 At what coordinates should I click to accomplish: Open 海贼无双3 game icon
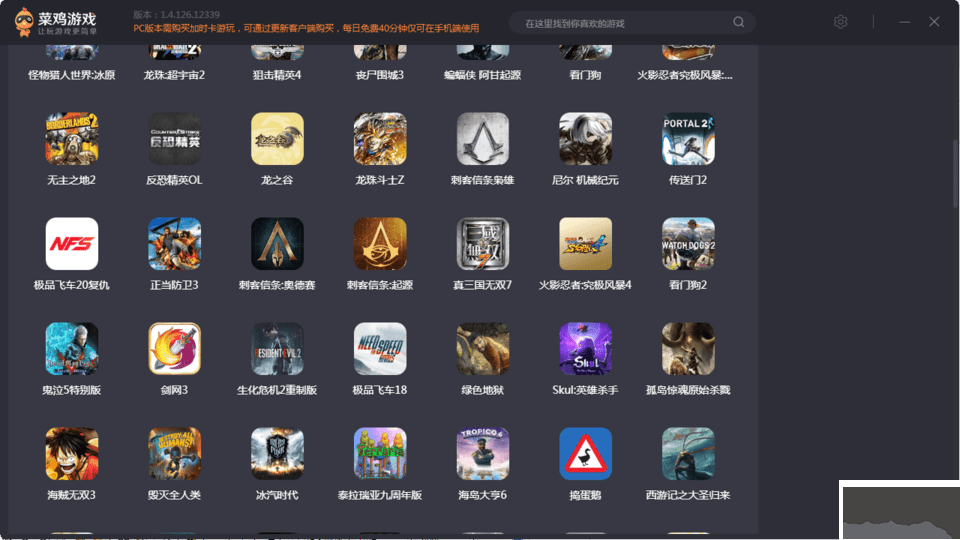coord(72,454)
